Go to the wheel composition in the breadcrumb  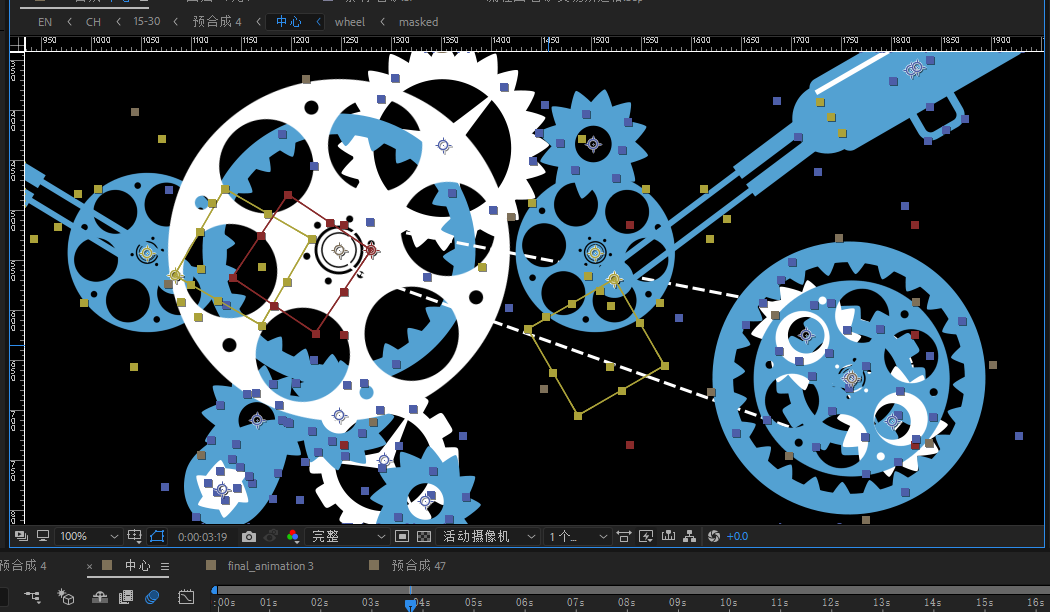(350, 22)
